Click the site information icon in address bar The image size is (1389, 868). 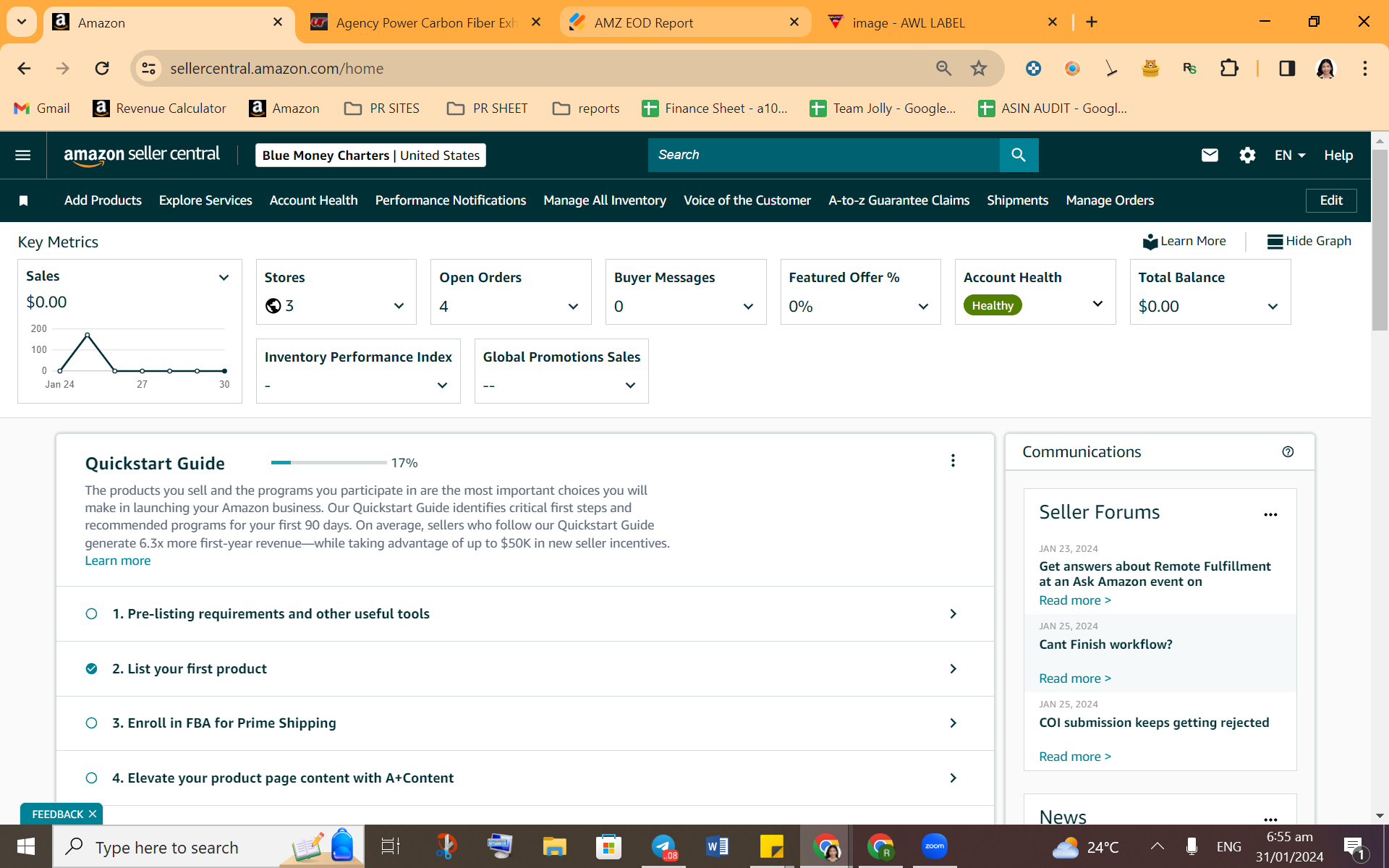[x=148, y=68]
